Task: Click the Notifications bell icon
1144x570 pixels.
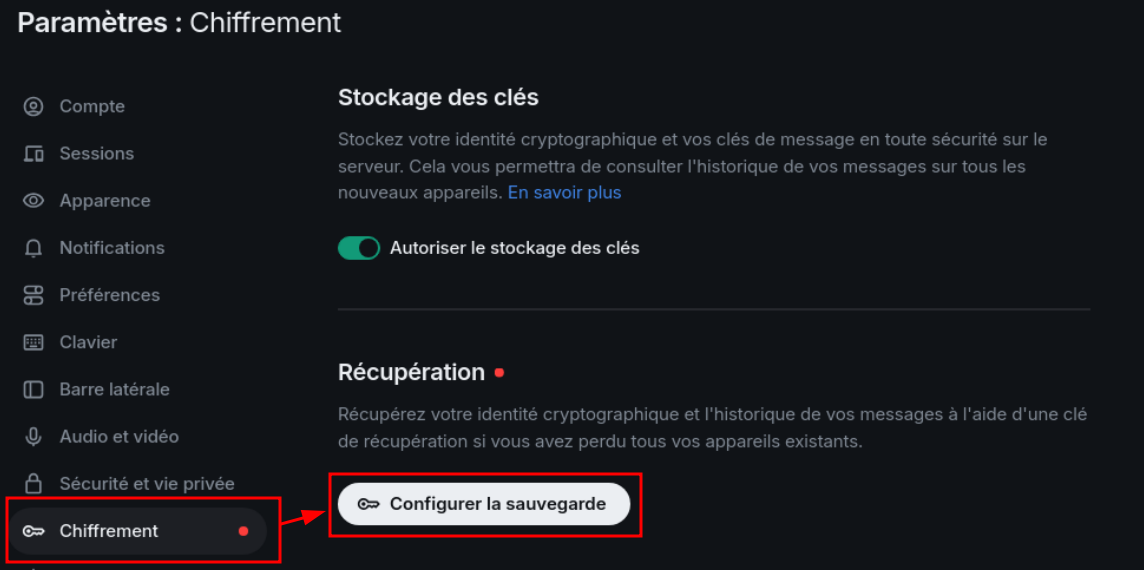Action: [33, 248]
